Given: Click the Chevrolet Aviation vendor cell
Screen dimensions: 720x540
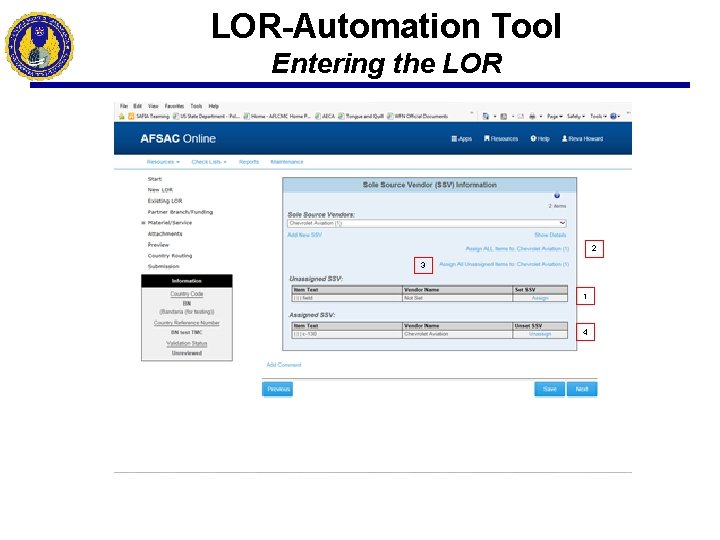Looking at the screenshot, I should (457, 334).
